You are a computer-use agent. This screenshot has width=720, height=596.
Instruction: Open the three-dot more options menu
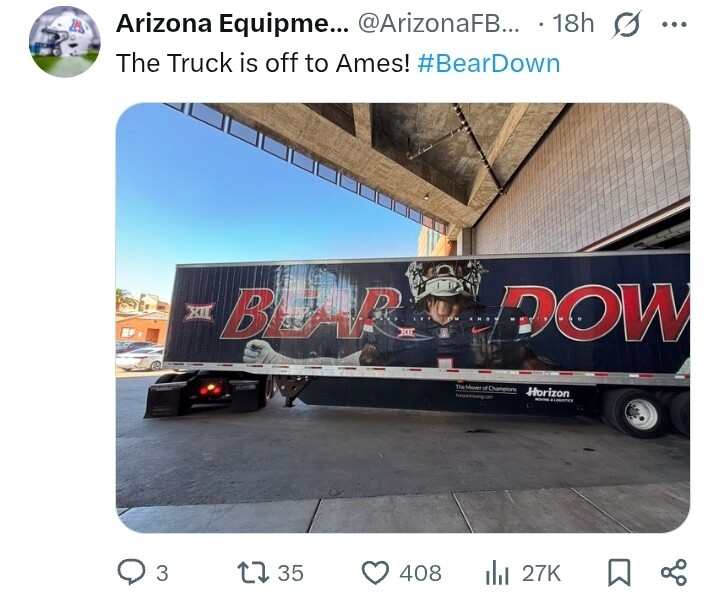click(674, 24)
